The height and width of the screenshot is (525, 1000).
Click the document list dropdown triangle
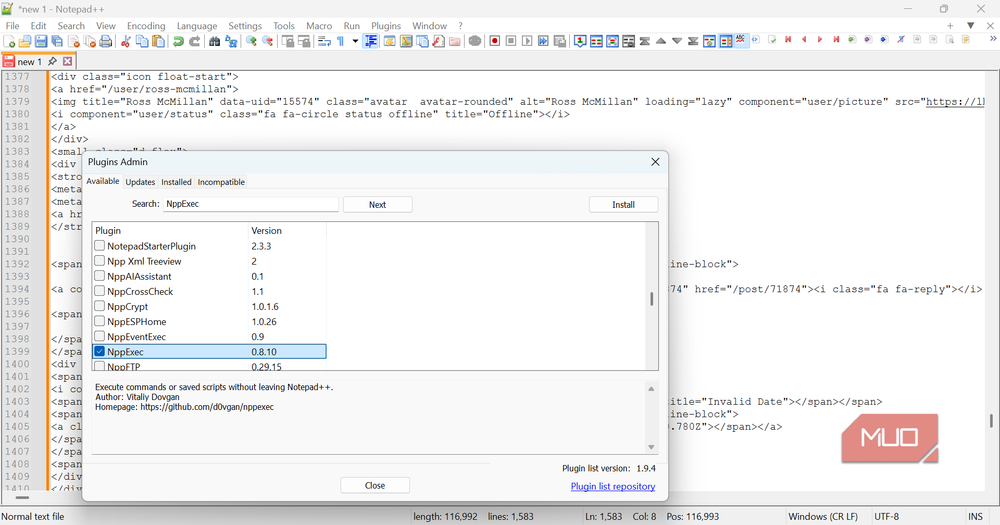click(x=971, y=26)
